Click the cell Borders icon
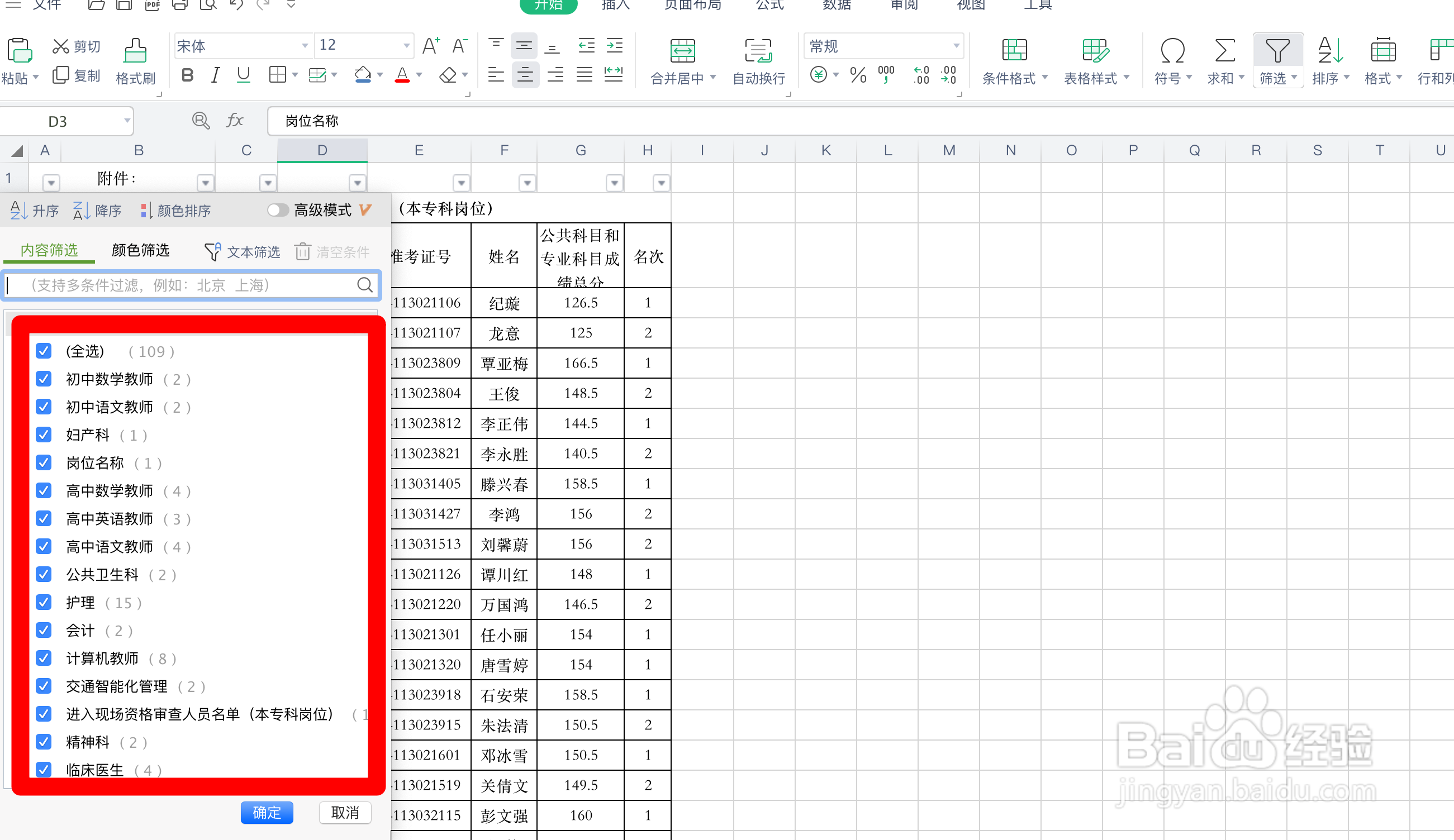1454x840 pixels. (x=278, y=75)
